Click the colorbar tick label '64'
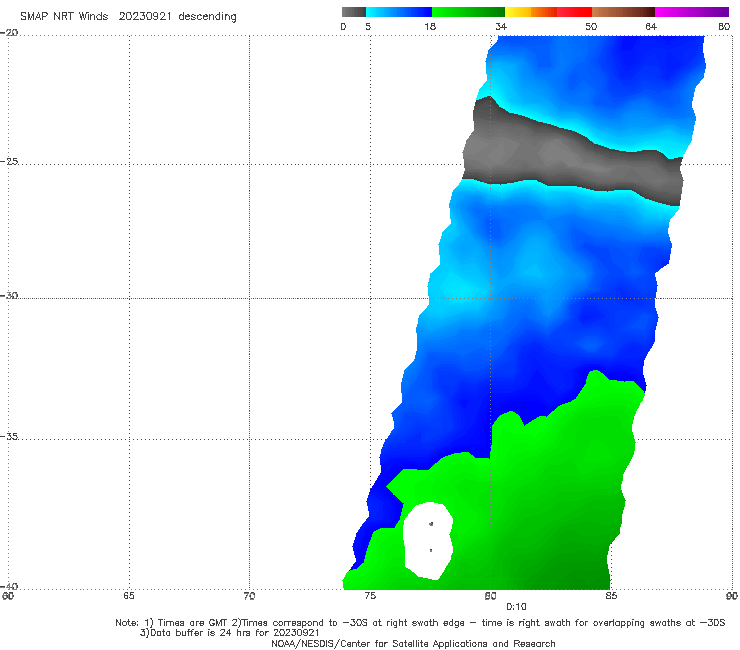Image resolution: width=740 pixels, height=650 pixels. click(651, 26)
